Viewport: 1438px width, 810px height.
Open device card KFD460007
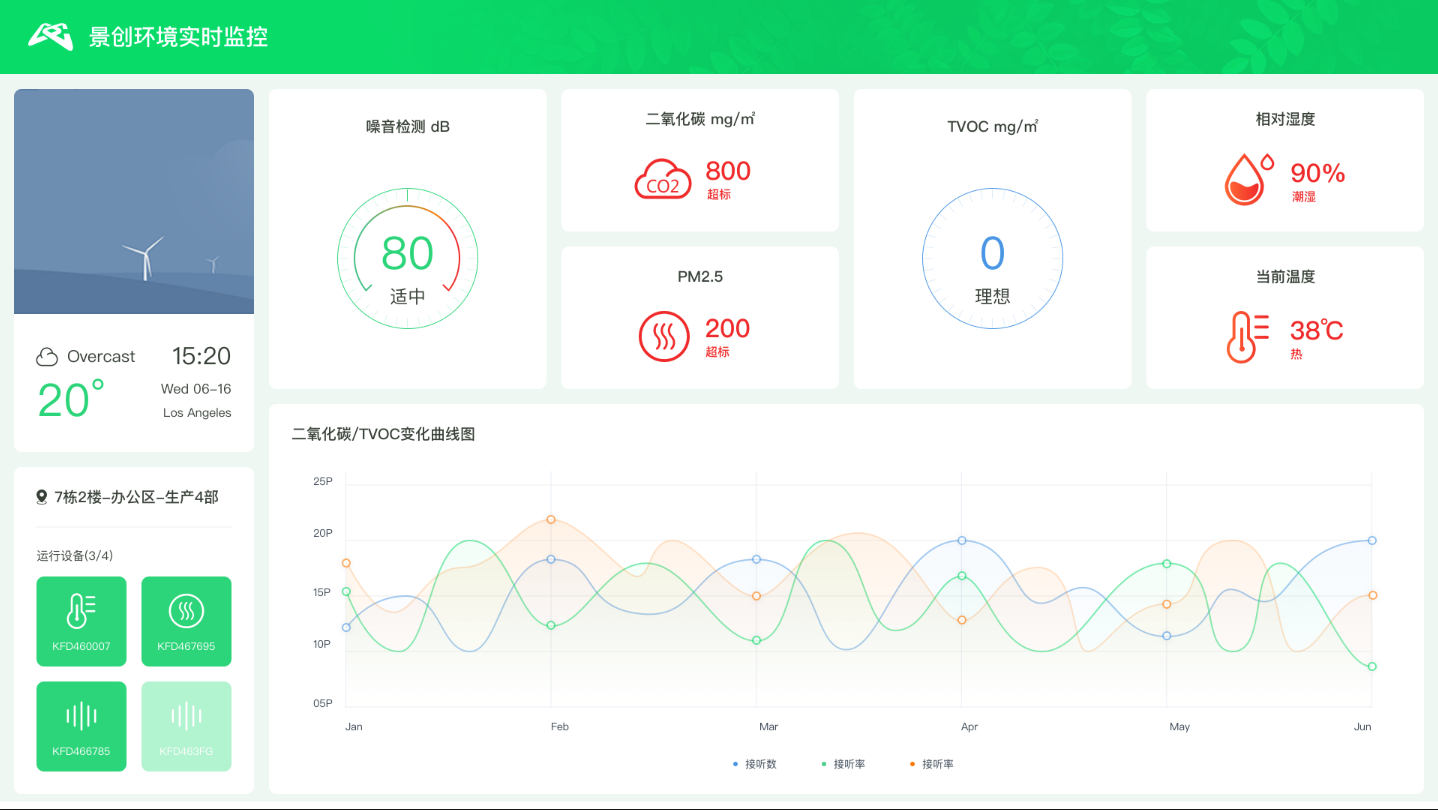point(82,621)
